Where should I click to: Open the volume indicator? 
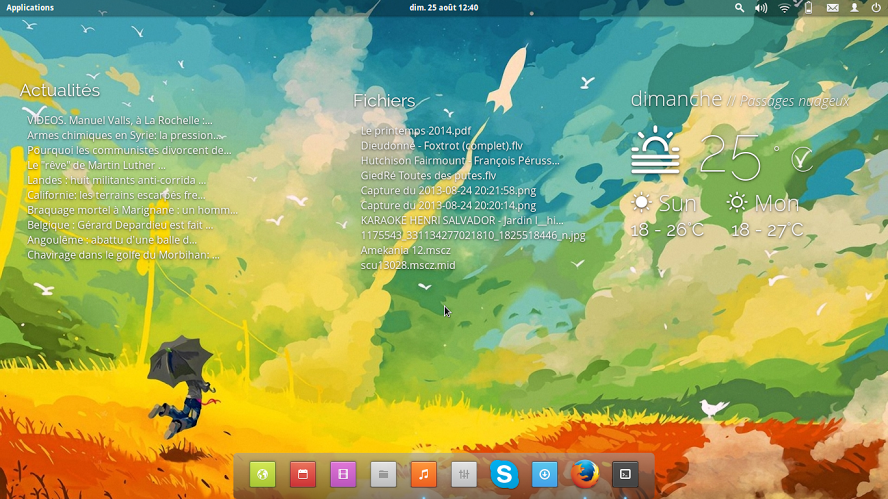coord(761,7)
